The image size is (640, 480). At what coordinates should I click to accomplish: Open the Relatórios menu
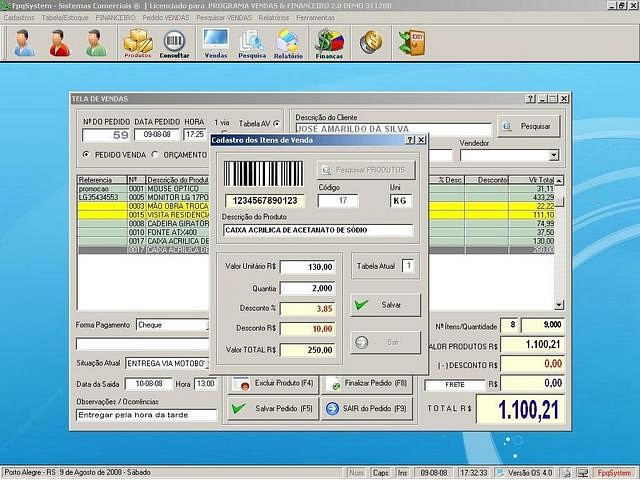[x=273, y=18]
